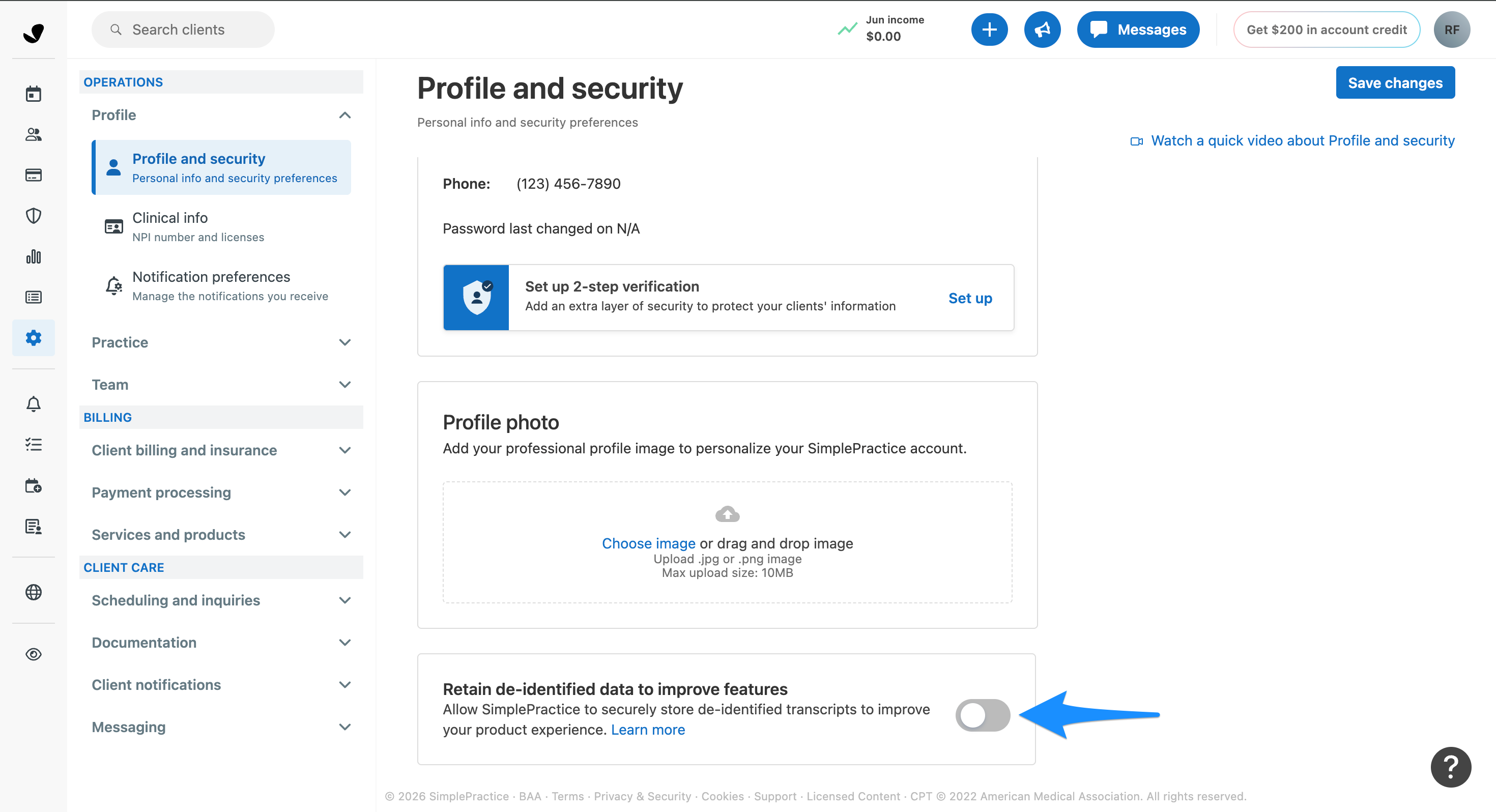1496x812 pixels.
Task: Click the video camera icon beside Watch link
Action: (1137, 141)
